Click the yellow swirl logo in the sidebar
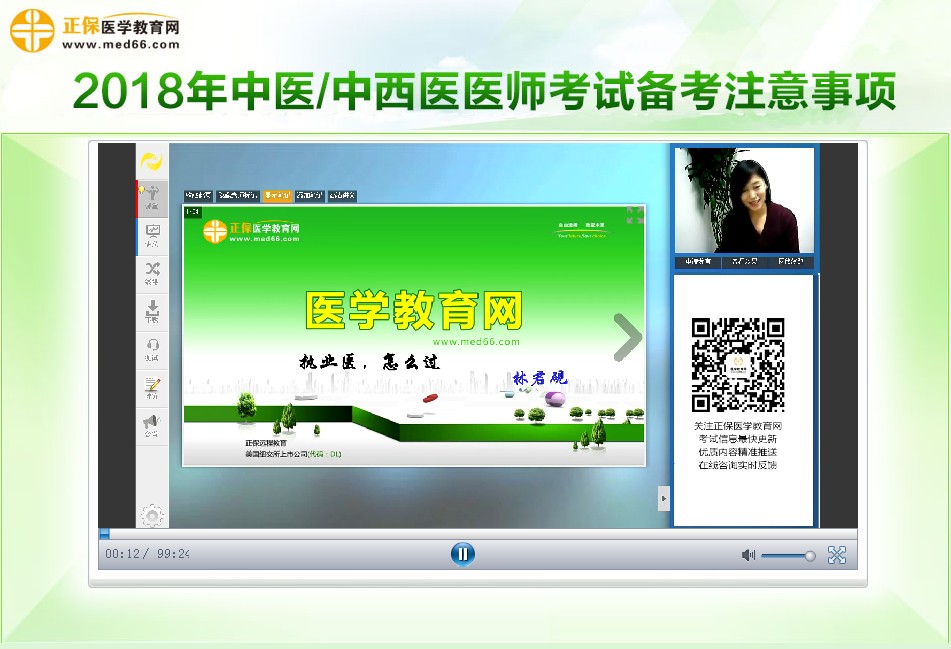The height and width of the screenshot is (649, 951). (151, 161)
